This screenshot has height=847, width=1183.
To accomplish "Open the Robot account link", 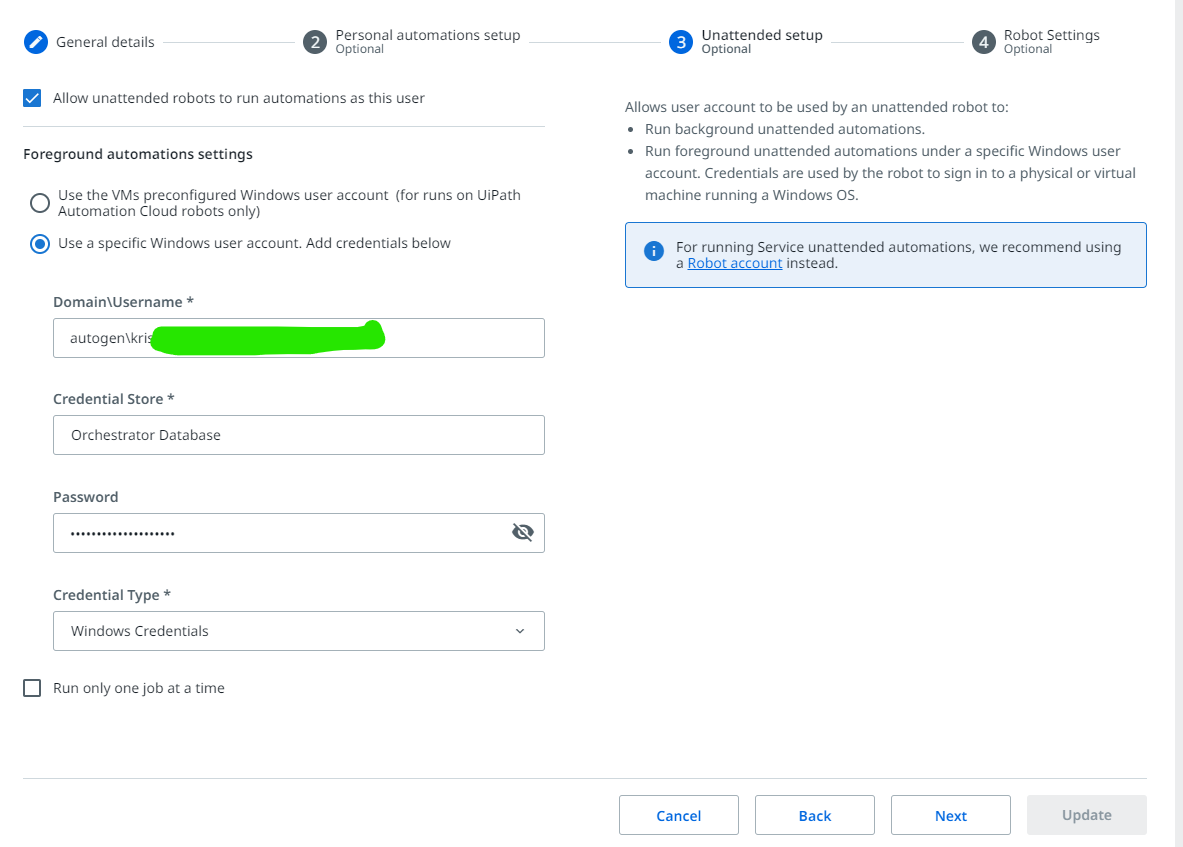I will click(x=734, y=264).
